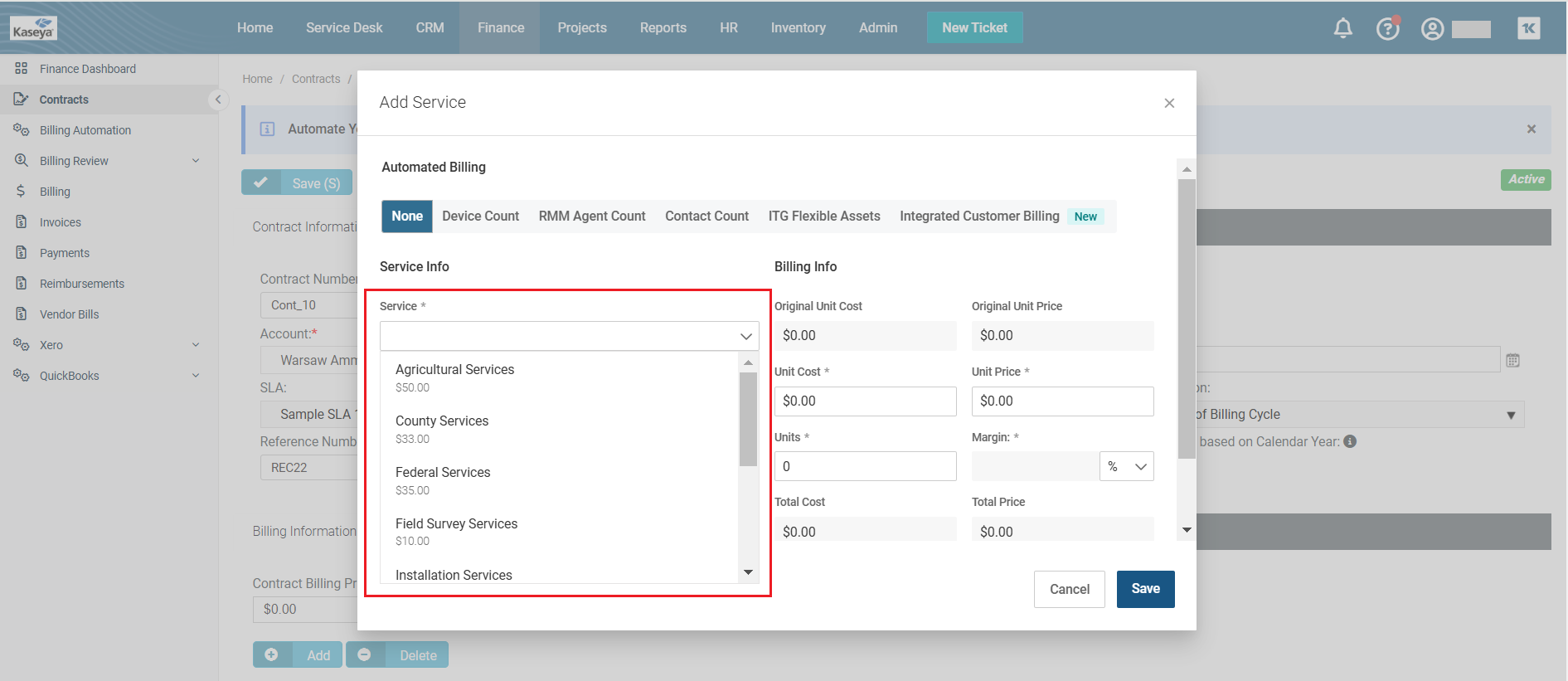Open the user profile icon
This screenshot has width=1568, height=681.
click(x=1432, y=29)
